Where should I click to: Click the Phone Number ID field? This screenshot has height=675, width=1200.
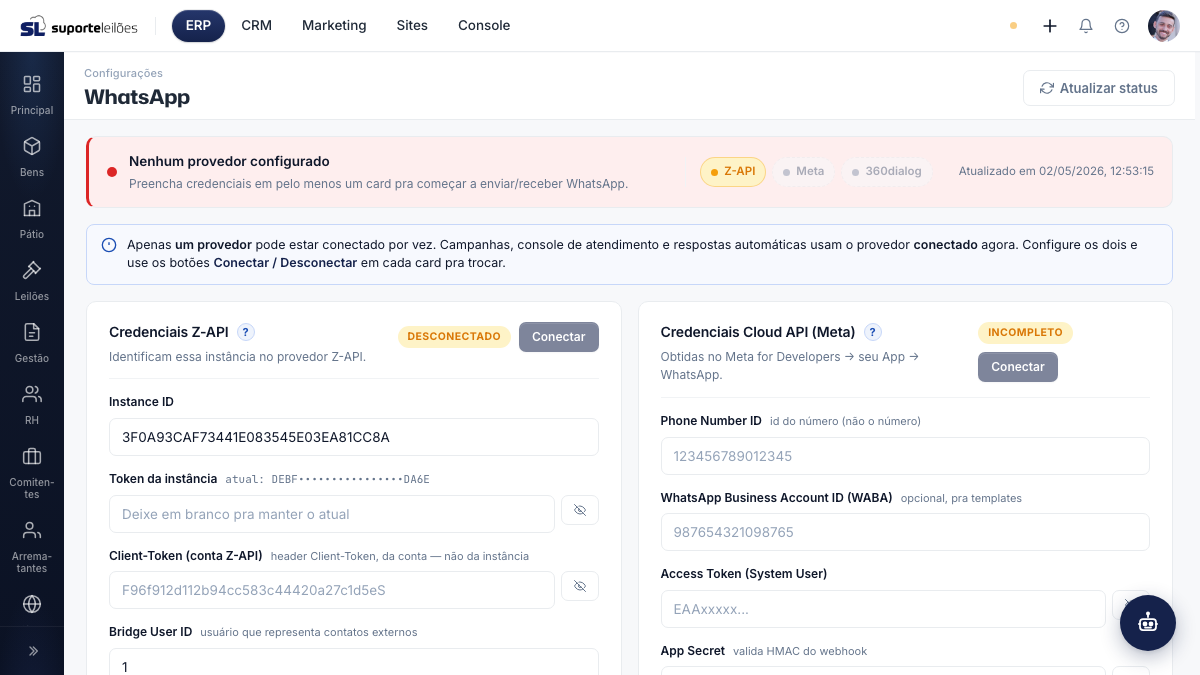click(905, 456)
